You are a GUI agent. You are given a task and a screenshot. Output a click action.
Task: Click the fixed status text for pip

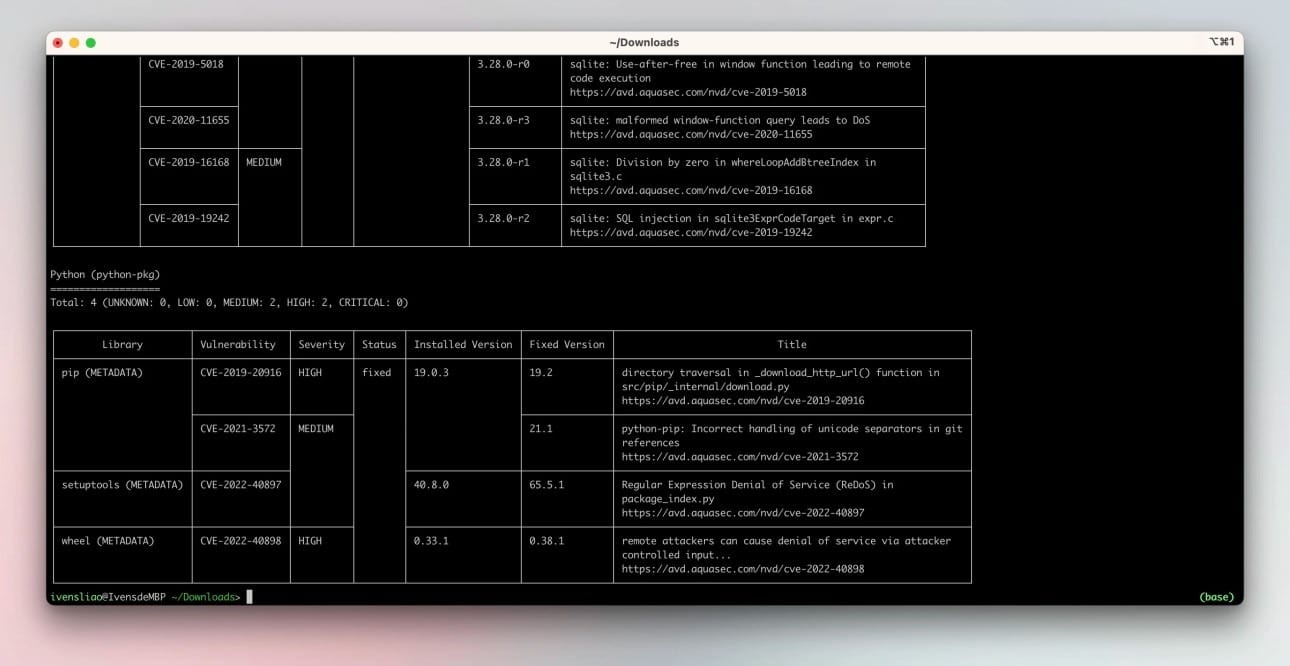tap(377, 372)
